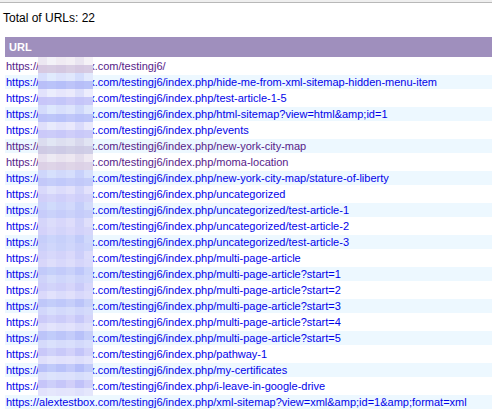The width and height of the screenshot is (492, 411).
Task: Visit the index.php/events link
Action: (127, 130)
